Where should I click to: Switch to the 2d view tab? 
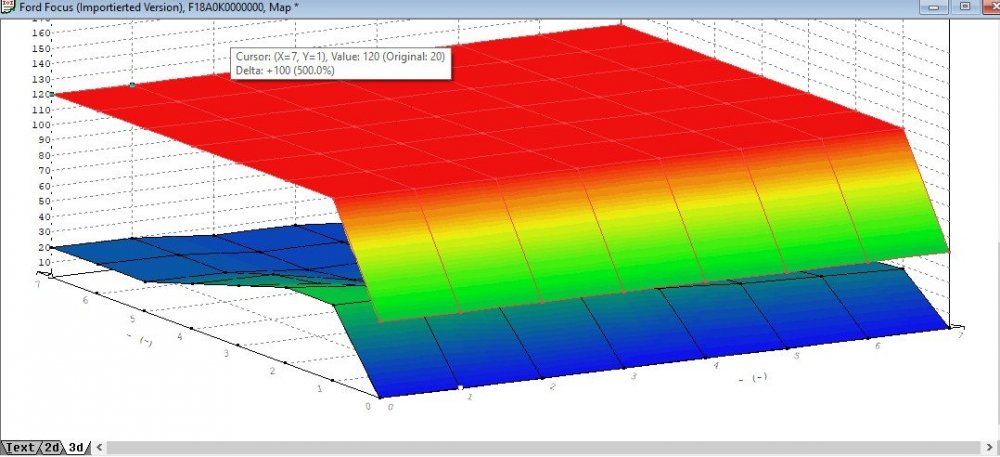(x=52, y=447)
